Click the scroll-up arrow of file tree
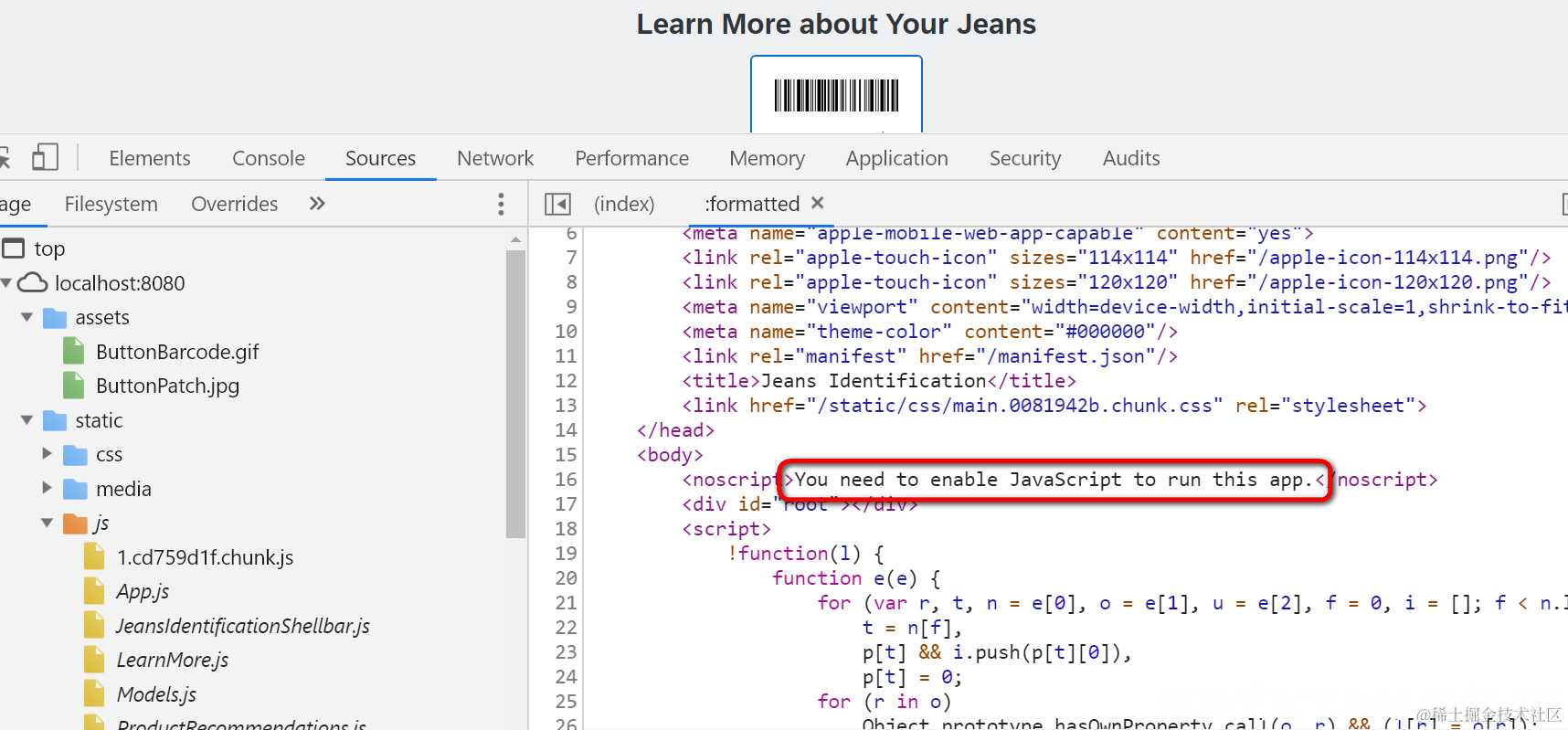The height and width of the screenshot is (730, 1568). 515,239
